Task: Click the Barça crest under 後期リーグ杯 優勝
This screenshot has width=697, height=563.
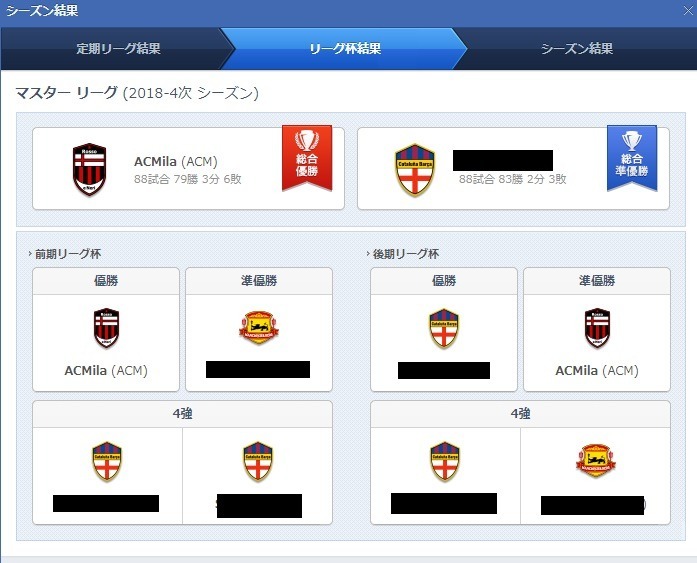Action: (x=444, y=328)
